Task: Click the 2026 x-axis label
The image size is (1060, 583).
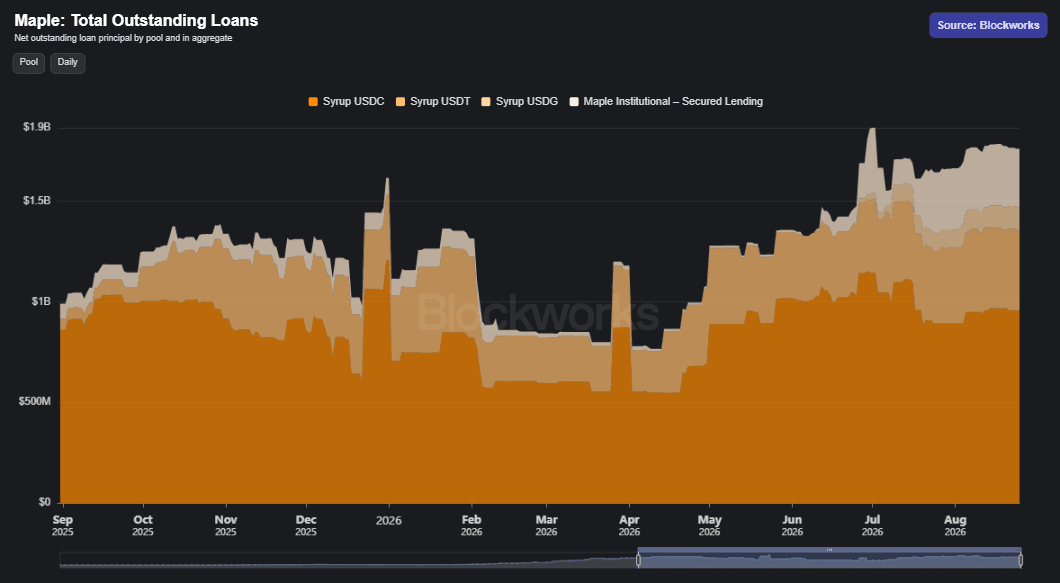Action: (389, 520)
